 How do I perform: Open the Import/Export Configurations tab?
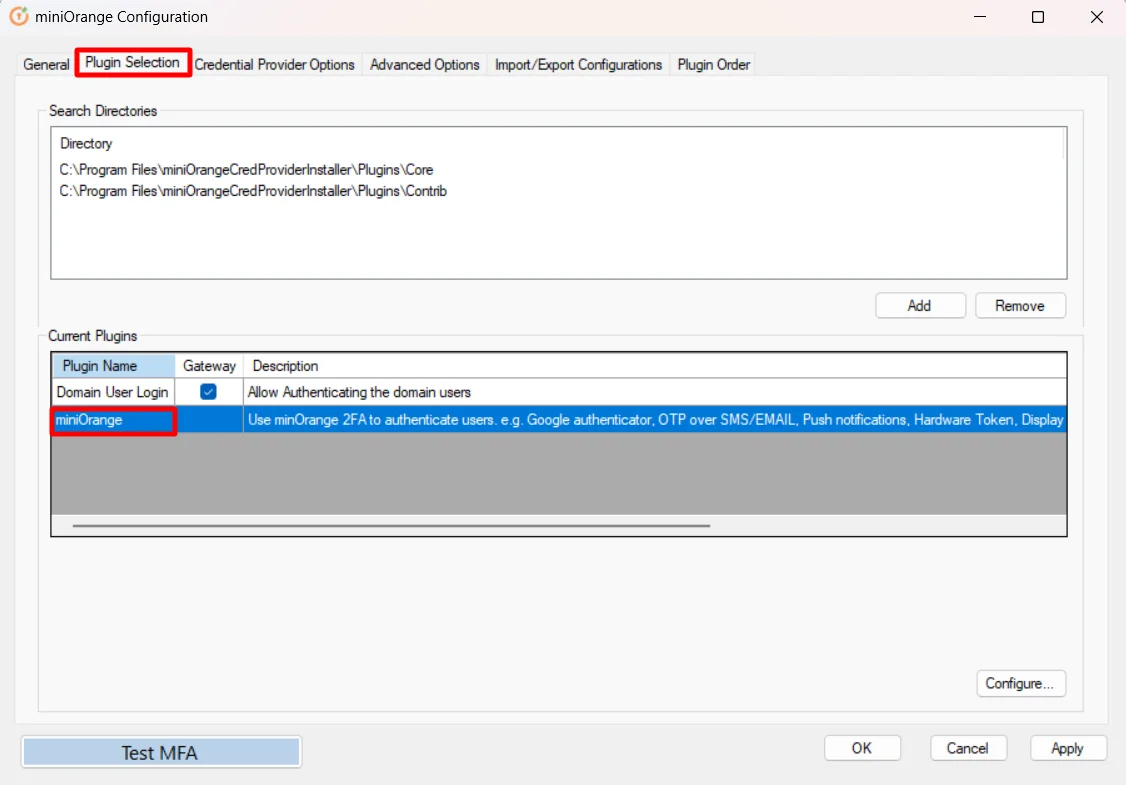click(x=578, y=64)
